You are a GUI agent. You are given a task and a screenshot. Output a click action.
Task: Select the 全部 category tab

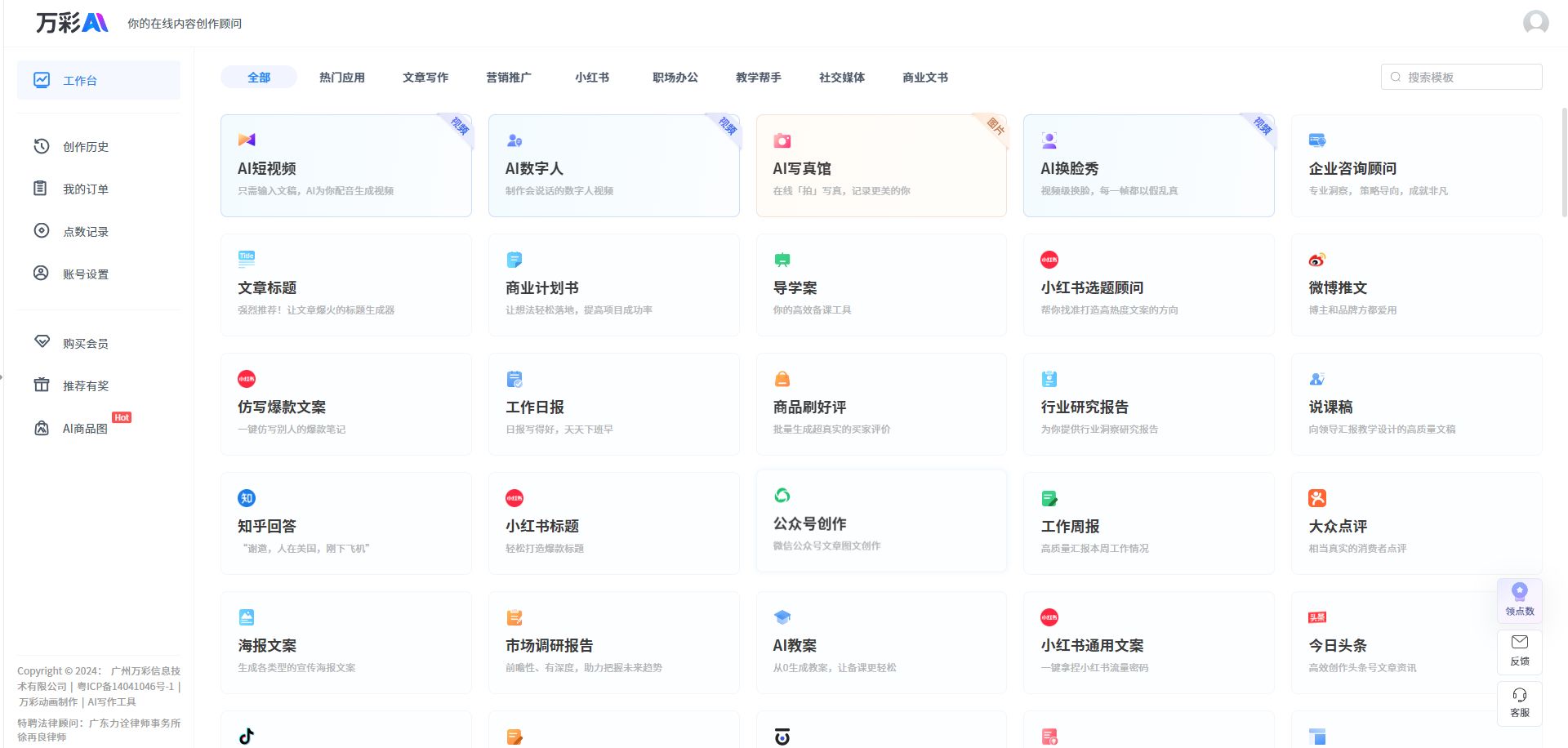[x=259, y=78]
